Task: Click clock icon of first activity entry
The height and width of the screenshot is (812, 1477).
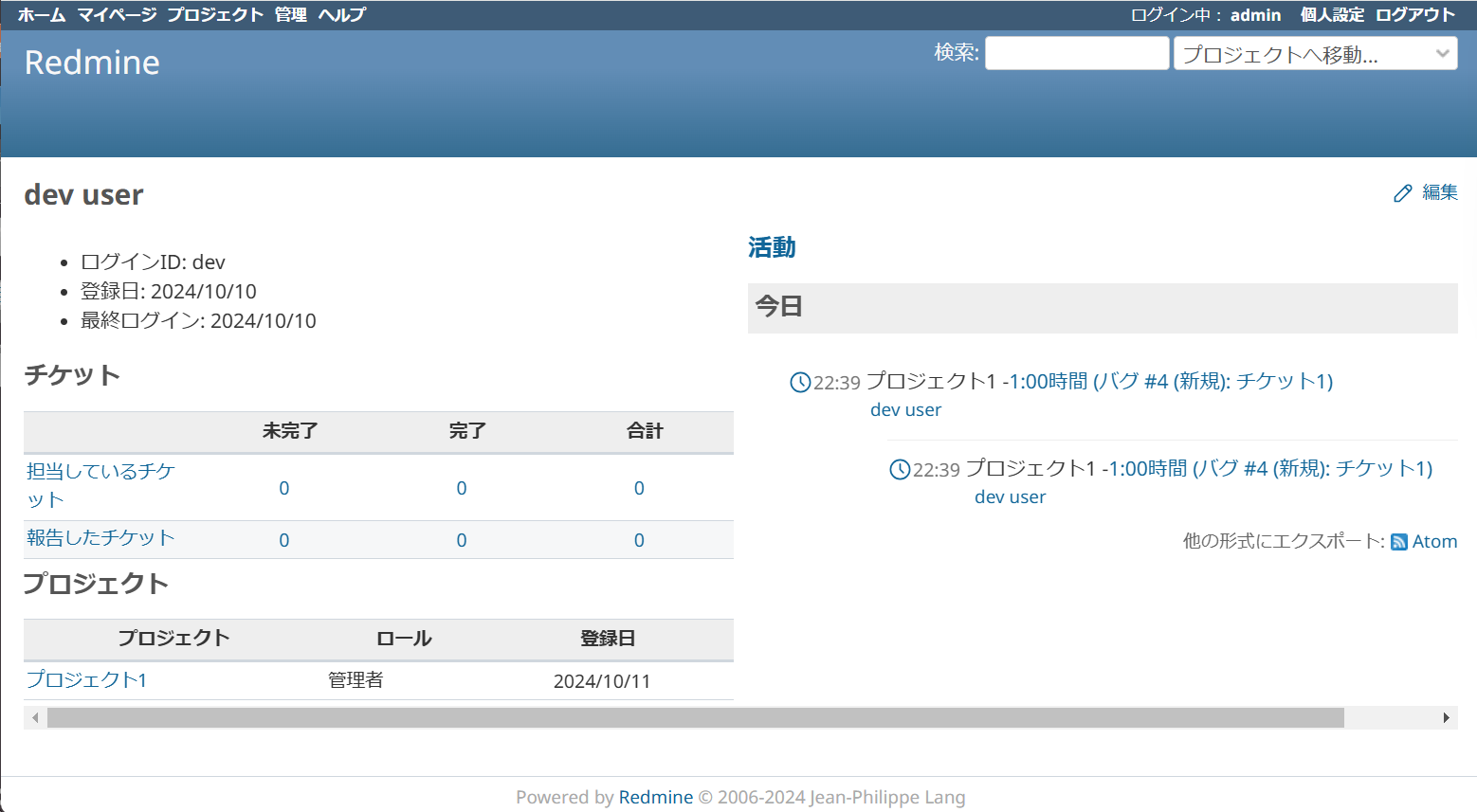Action: coord(800,382)
